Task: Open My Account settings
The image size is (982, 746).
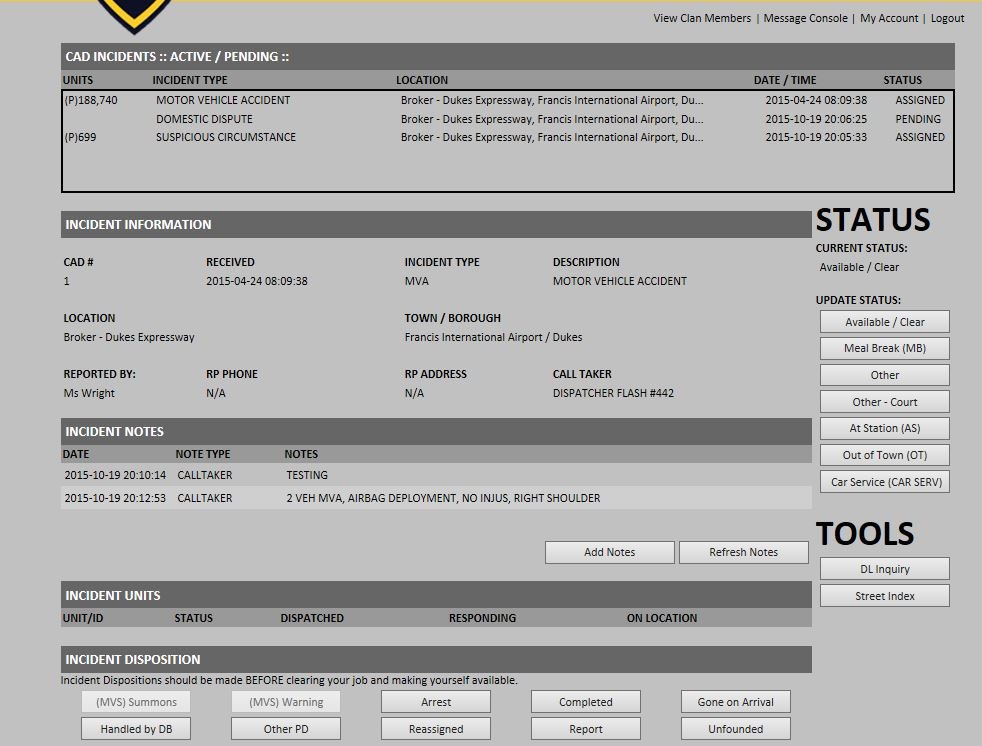Action: [x=888, y=18]
